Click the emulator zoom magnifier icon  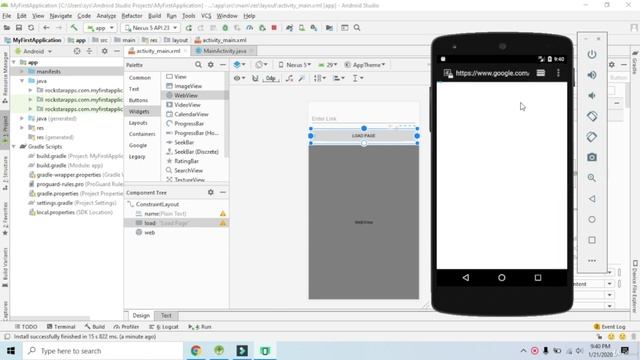pyautogui.click(x=592, y=178)
